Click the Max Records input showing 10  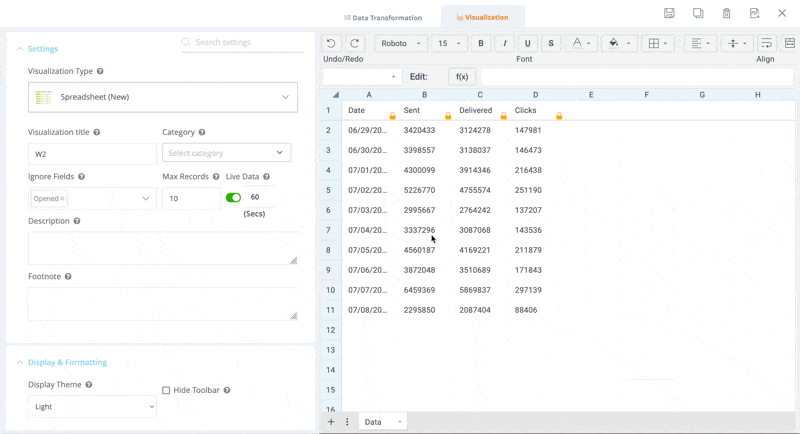coord(191,198)
